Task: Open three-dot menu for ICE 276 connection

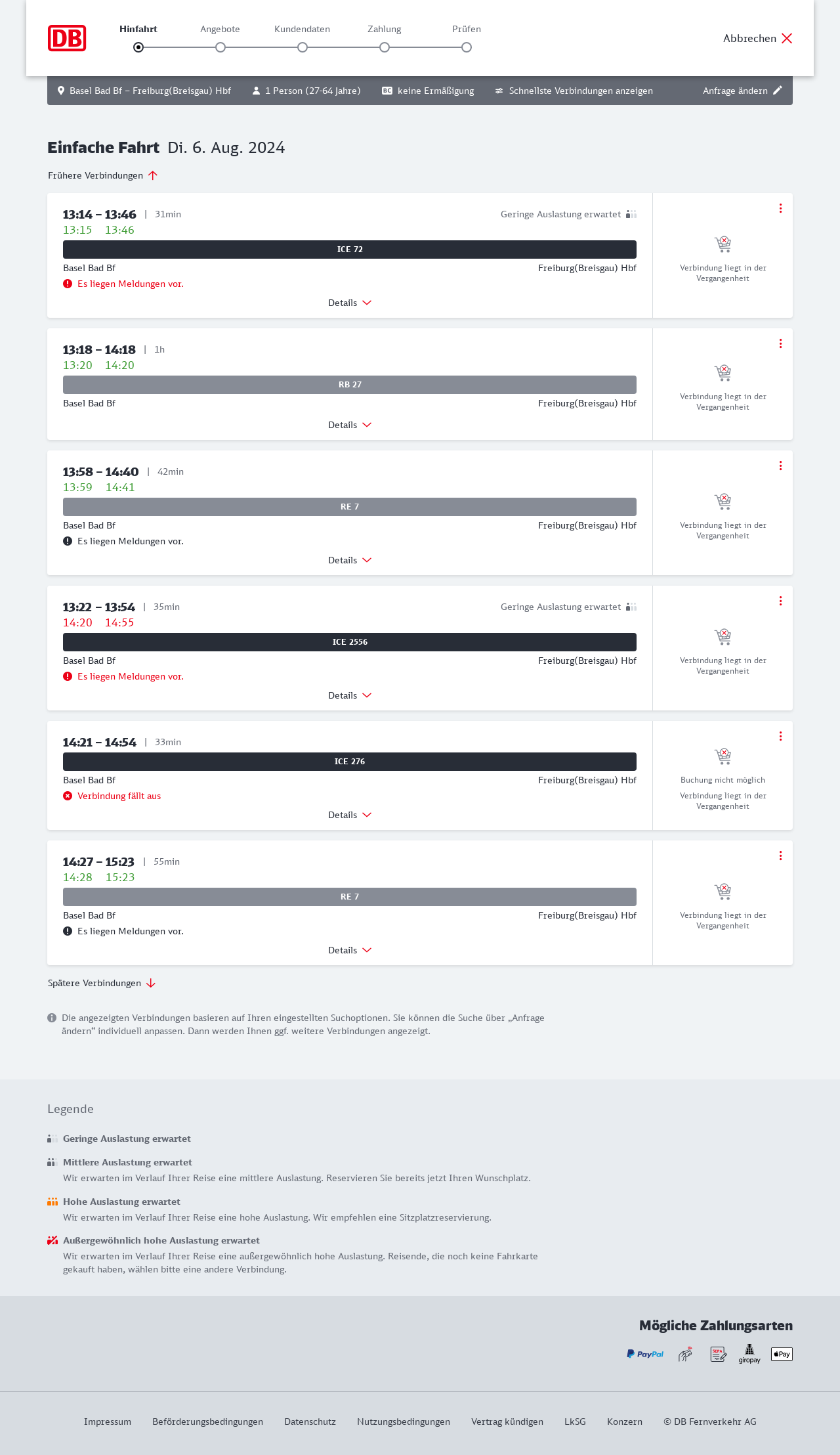Action: (780, 736)
